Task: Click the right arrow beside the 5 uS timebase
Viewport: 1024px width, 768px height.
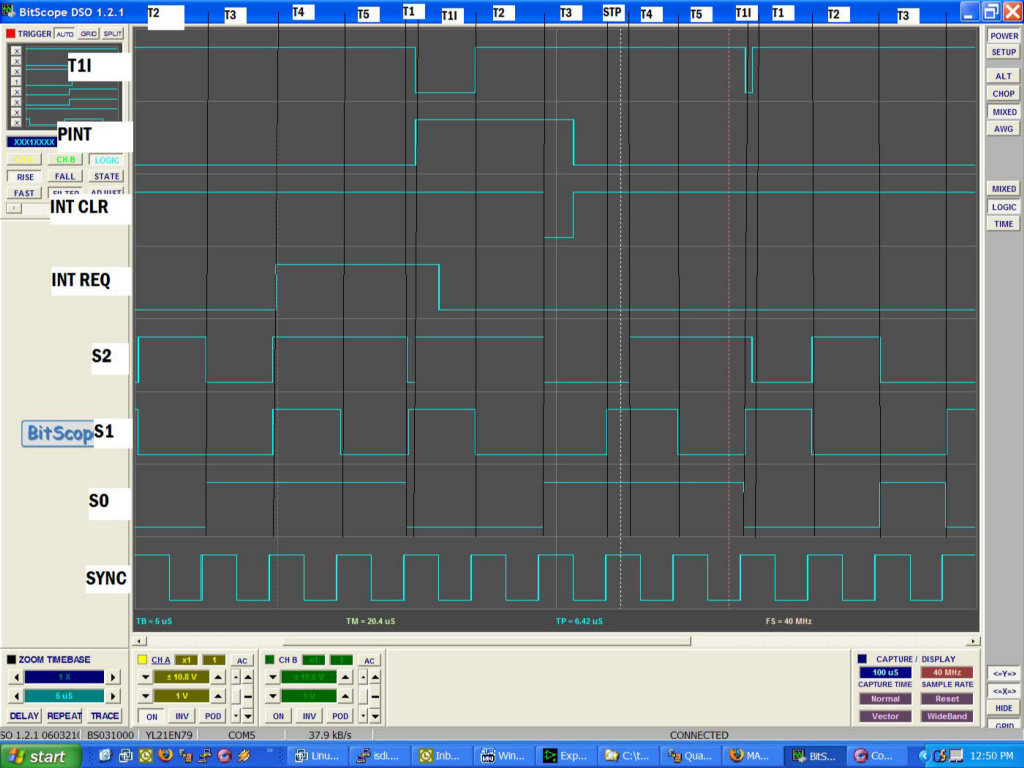Action: tap(113, 696)
